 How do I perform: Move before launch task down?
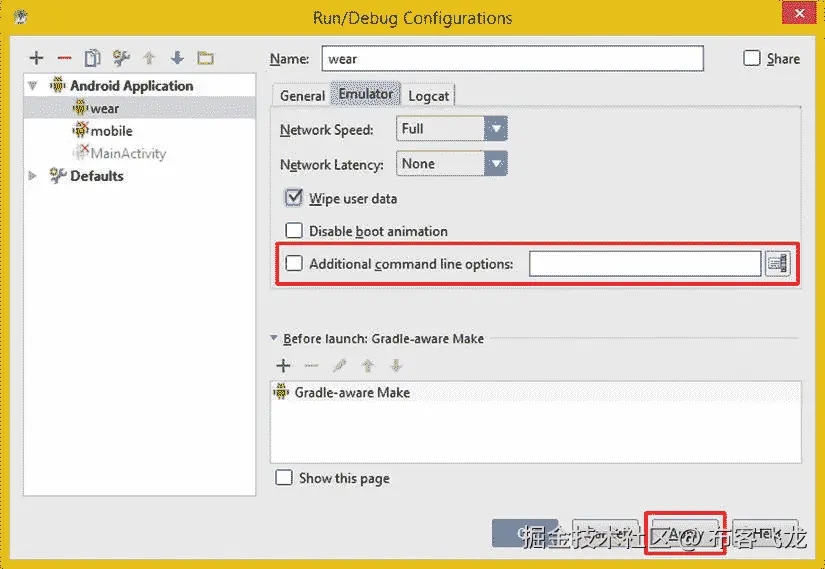click(396, 365)
